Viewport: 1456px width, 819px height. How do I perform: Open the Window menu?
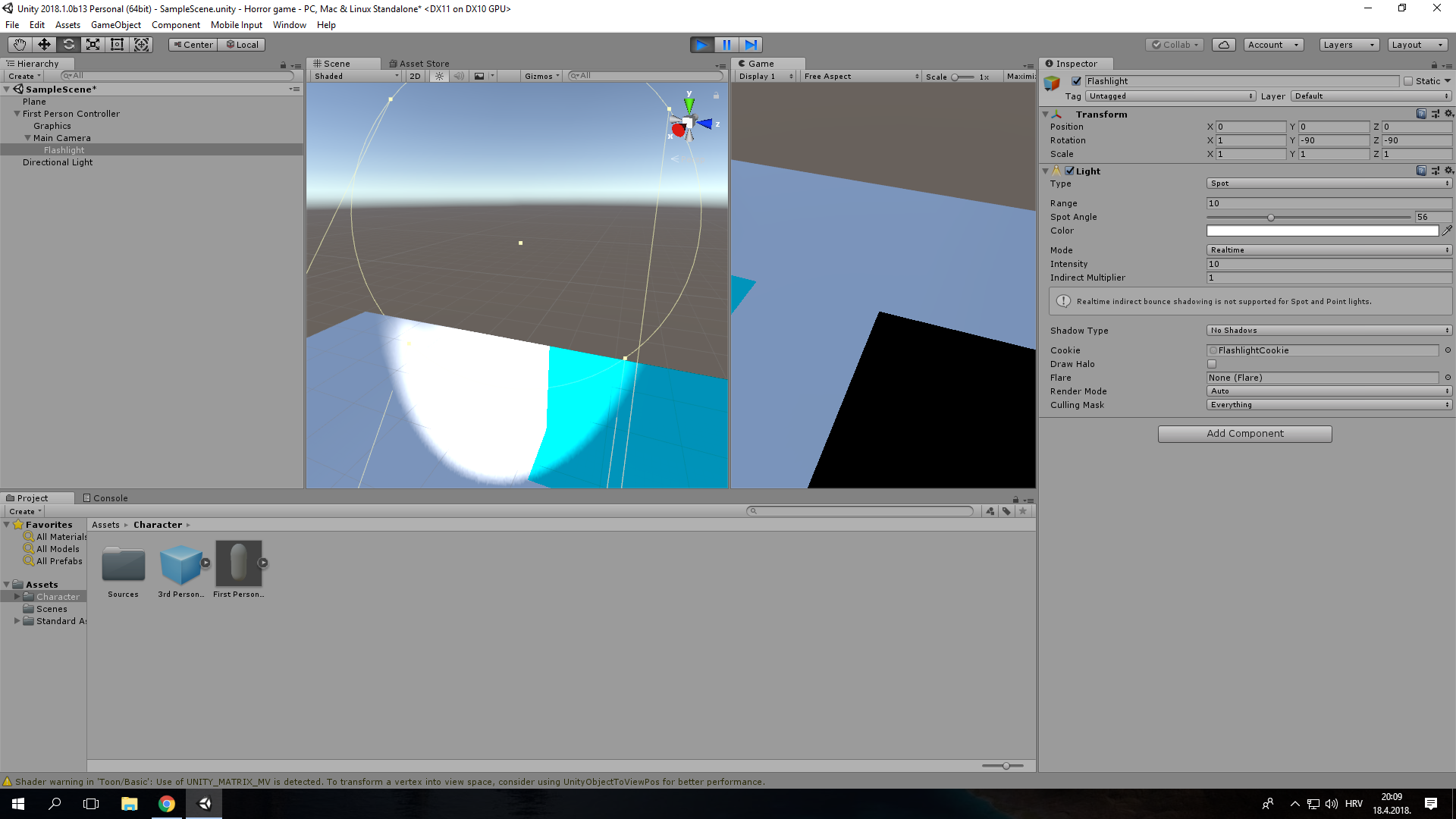(289, 25)
